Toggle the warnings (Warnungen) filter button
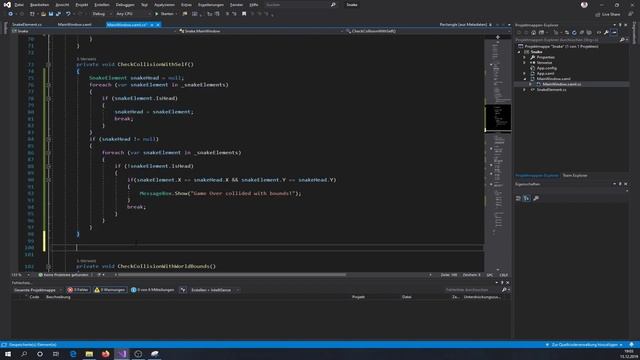The height and width of the screenshot is (360, 640). [x=110, y=290]
